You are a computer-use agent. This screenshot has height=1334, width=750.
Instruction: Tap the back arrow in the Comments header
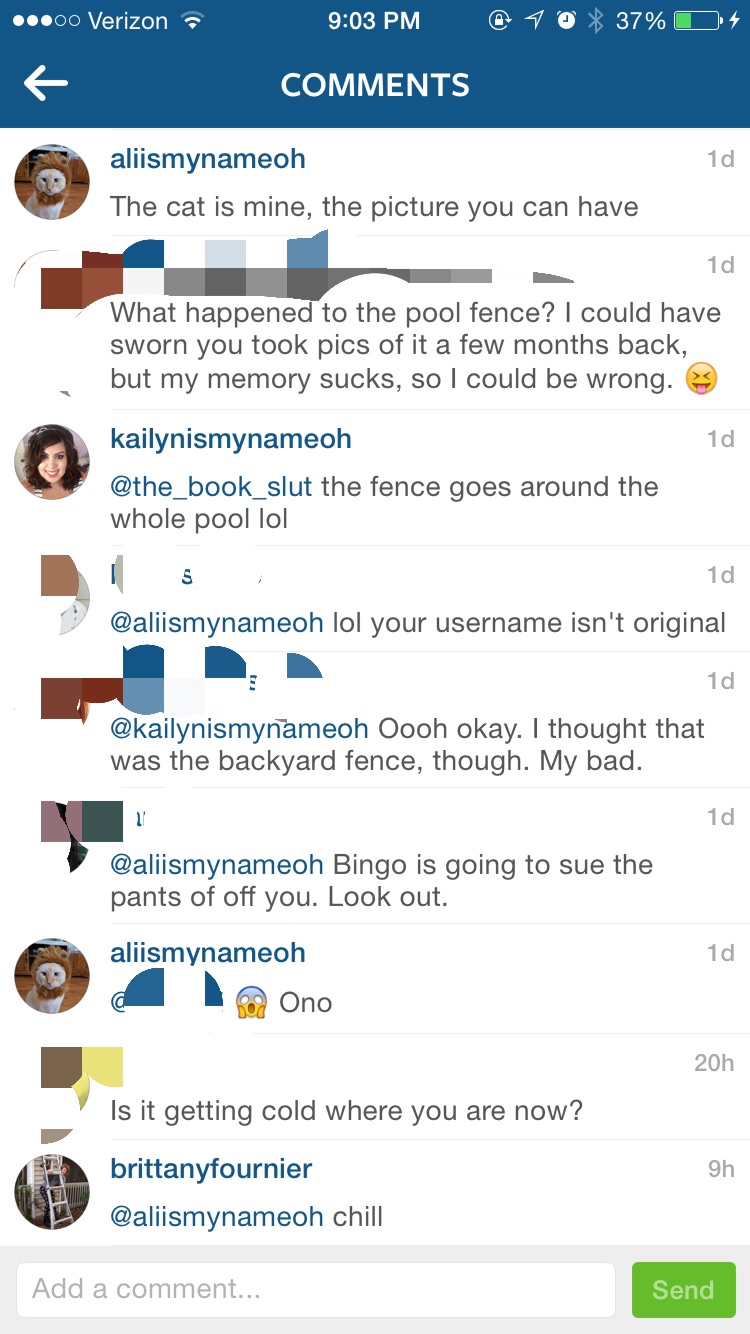[46, 84]
